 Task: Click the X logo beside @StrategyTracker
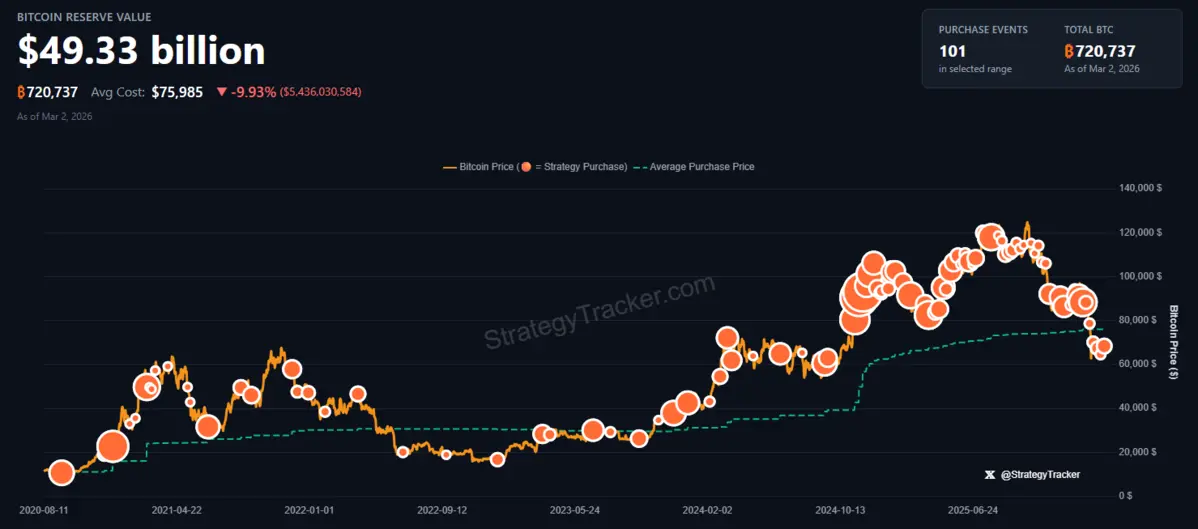(x=989, y=474)
